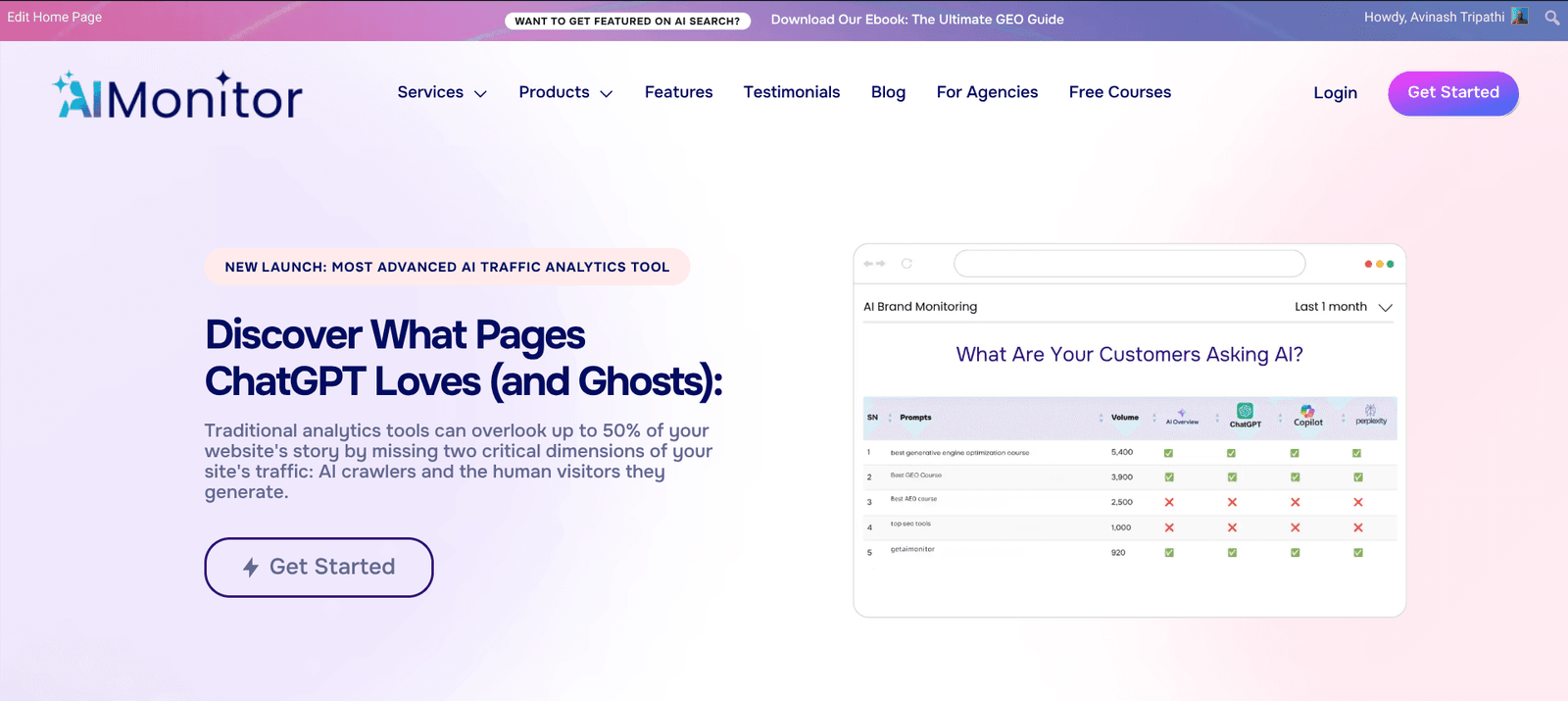Toggle AI Overview check for 5,400 volume row
Image resolution: width=1568 pixels, height=701 pixels.
(1168, 453)
